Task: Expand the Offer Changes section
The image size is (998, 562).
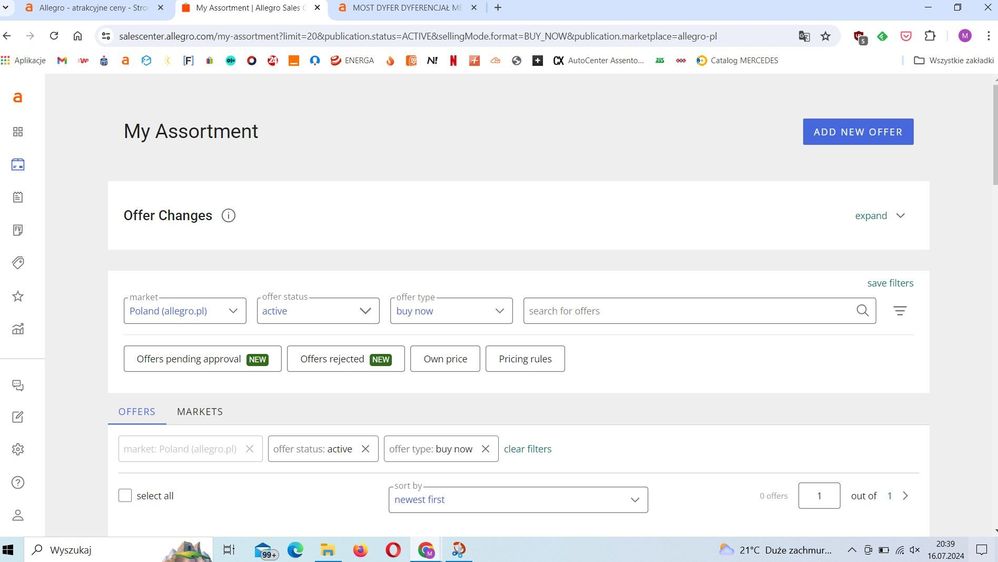Action: coord(880,216)
